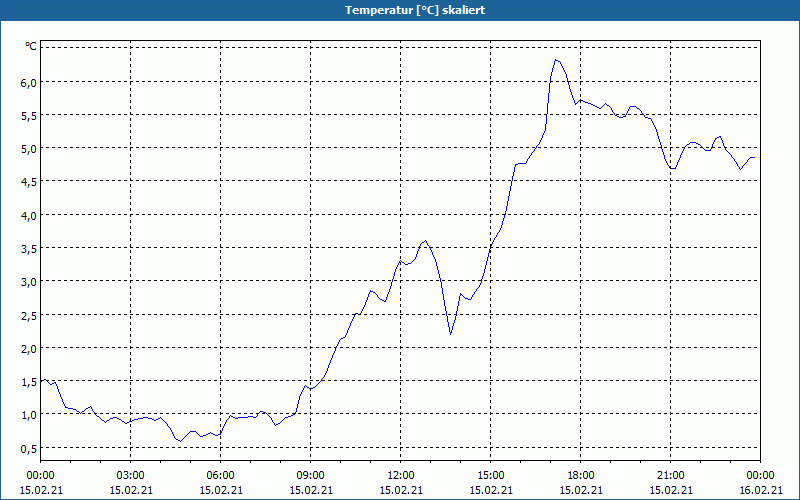
Task: Click the 4,5 y-axis label
Action: pos(28,182)
